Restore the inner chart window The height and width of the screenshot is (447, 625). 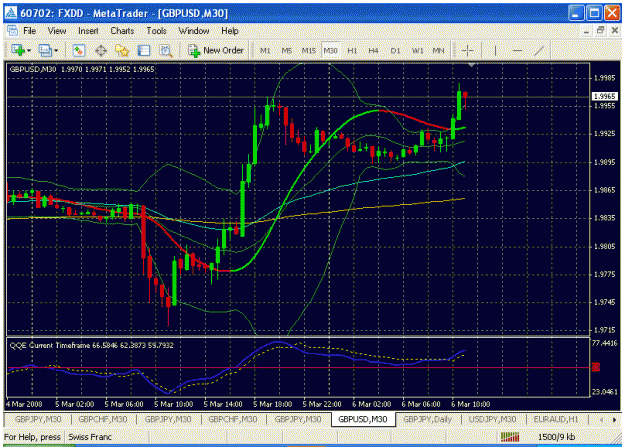point(600,30)
